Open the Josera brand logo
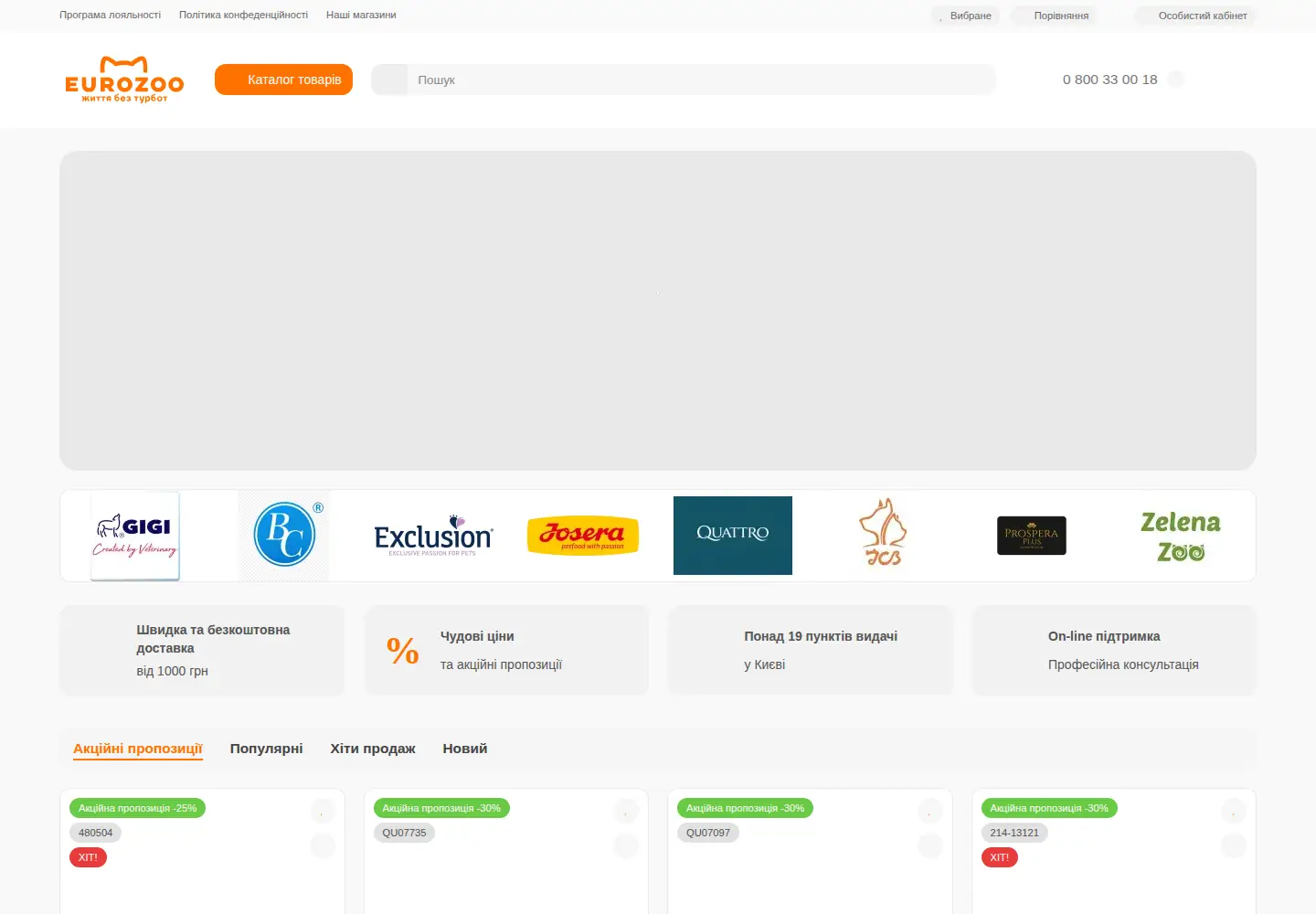Image resolution: width=1316 pixels, height=914 pixels. point(583,536)
